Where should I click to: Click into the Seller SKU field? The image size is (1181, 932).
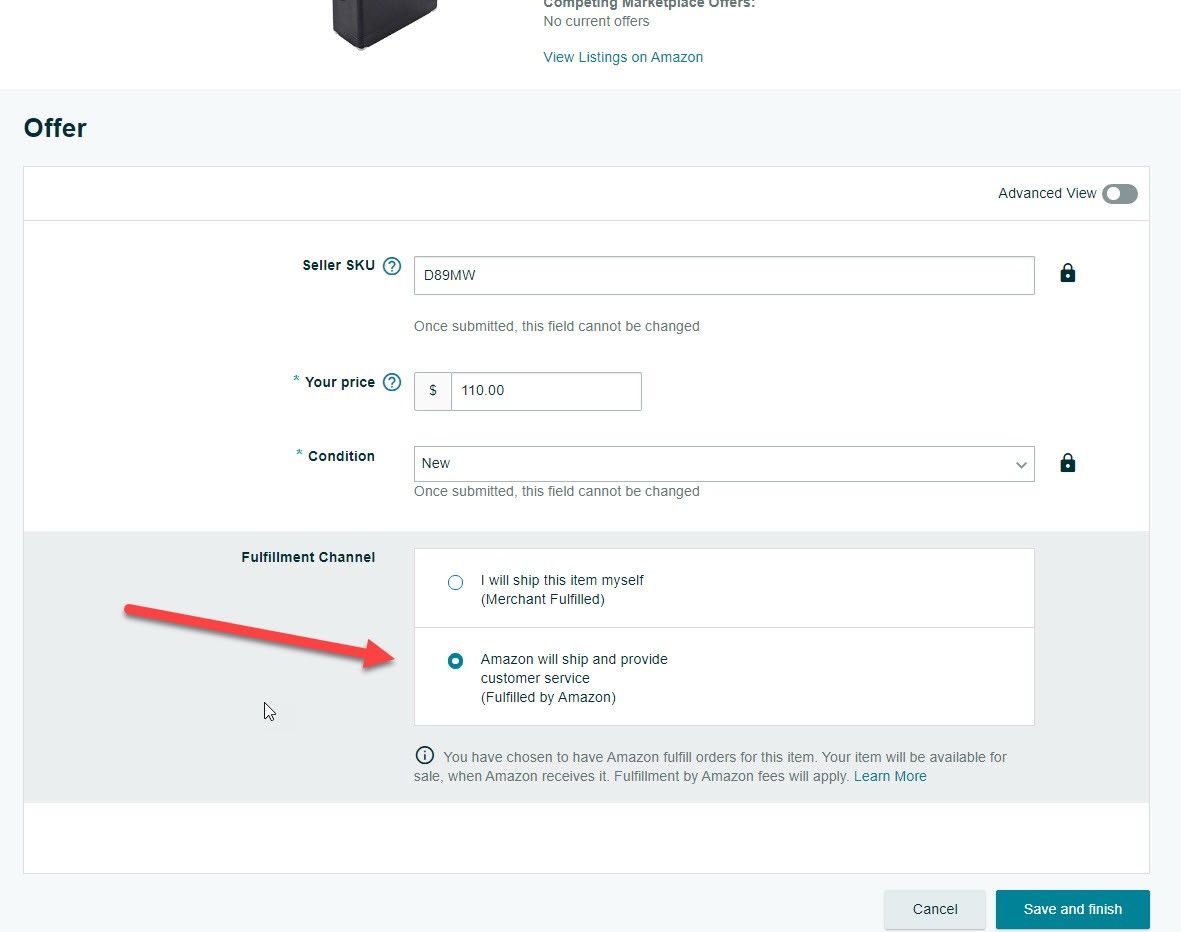click(724, 275)
